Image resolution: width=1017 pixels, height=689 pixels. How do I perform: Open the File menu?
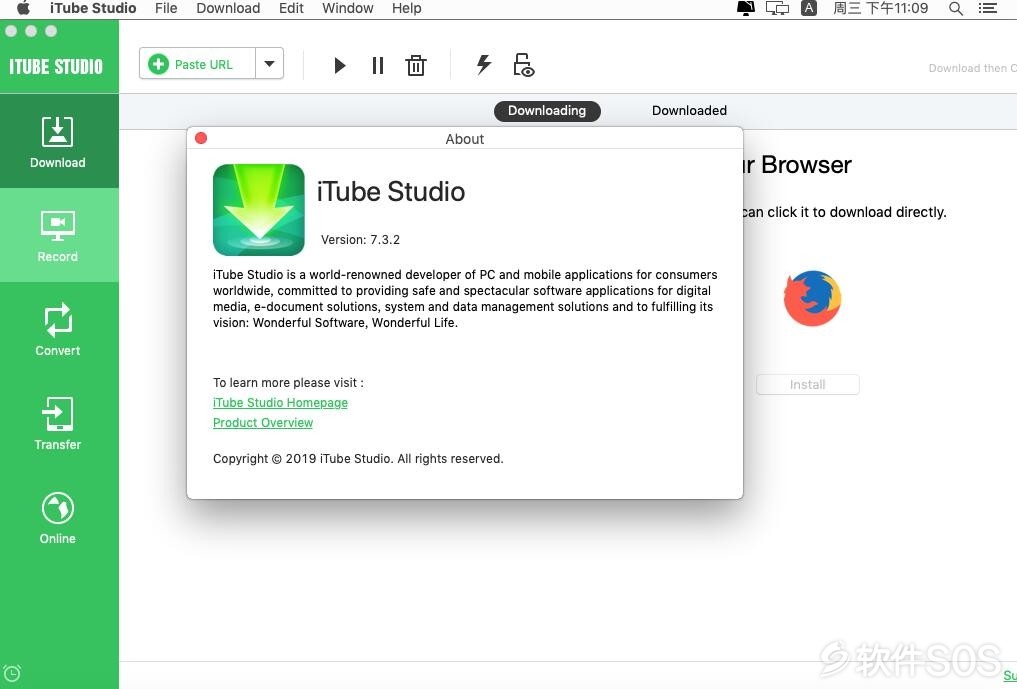[166, 8]
